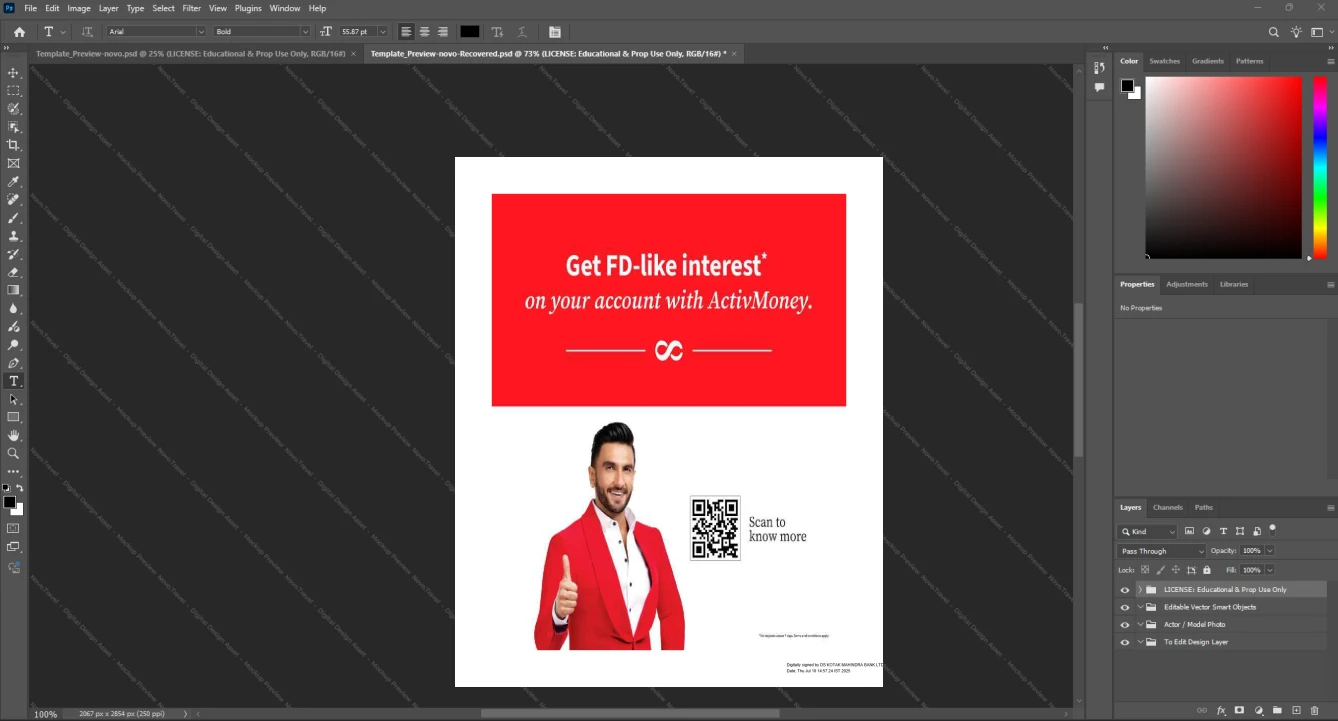Click the Search icon at top right
The height and width of the screenshot is (721, 1338).
(x=1273, y=32)
